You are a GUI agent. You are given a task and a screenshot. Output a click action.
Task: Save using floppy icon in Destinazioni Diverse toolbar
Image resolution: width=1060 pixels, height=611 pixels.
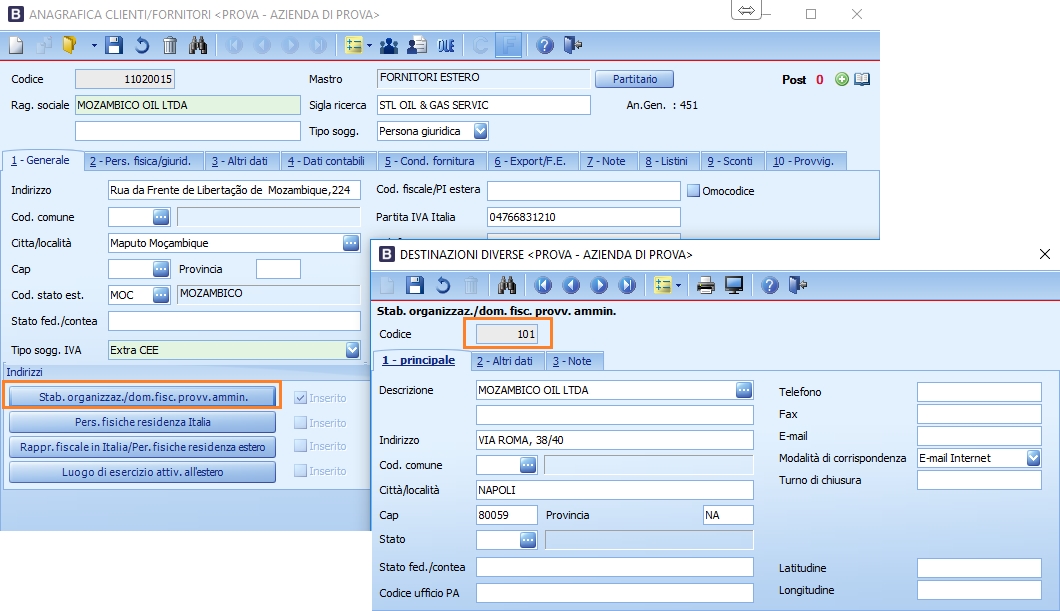(415, 285)
